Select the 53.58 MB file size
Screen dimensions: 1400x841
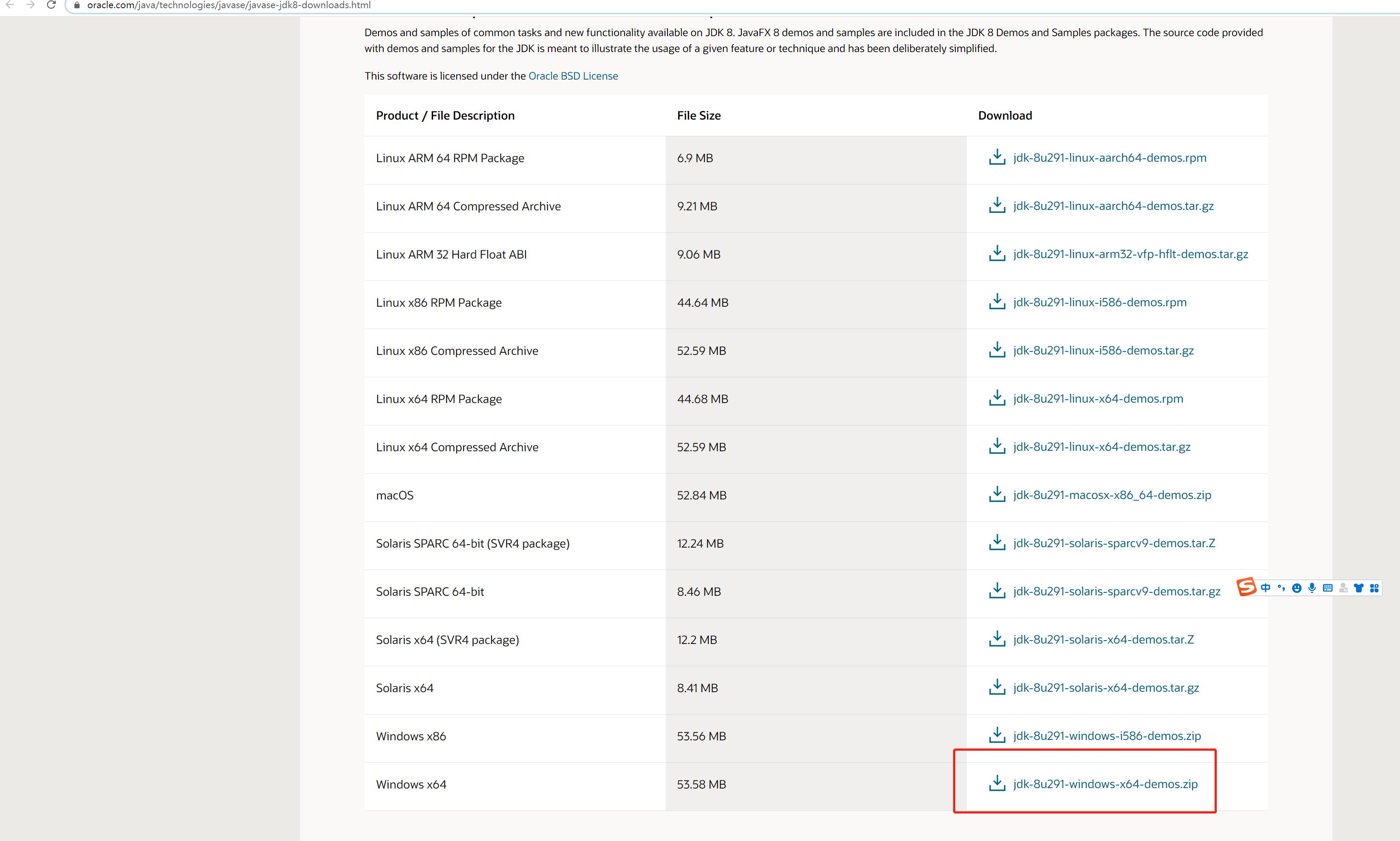(x=702, y=784)
